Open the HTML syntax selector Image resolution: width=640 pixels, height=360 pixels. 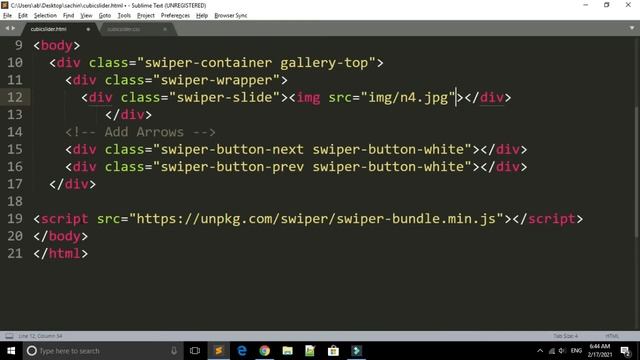(x=612, y=336)
